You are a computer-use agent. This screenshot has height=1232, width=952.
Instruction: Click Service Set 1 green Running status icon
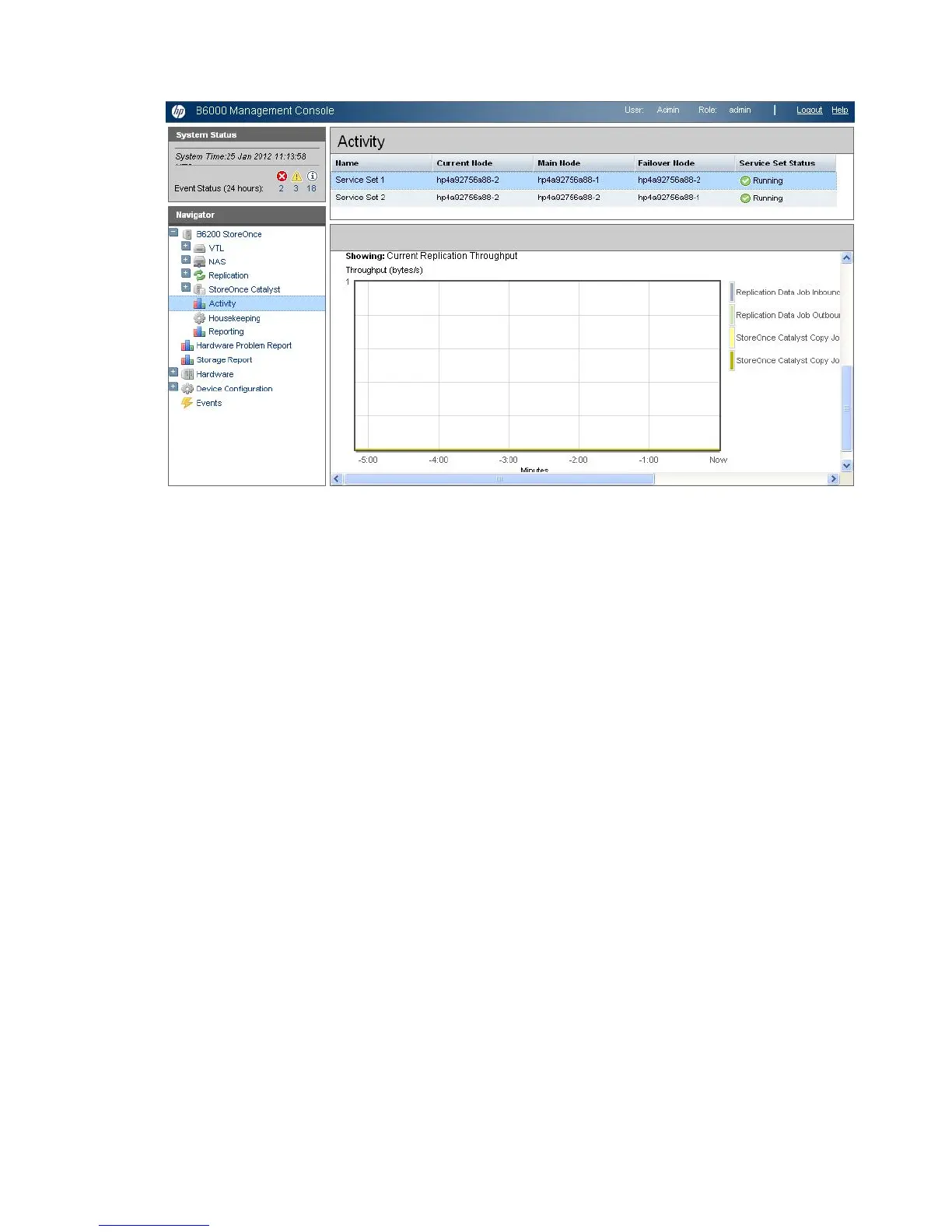click(745, 180)
